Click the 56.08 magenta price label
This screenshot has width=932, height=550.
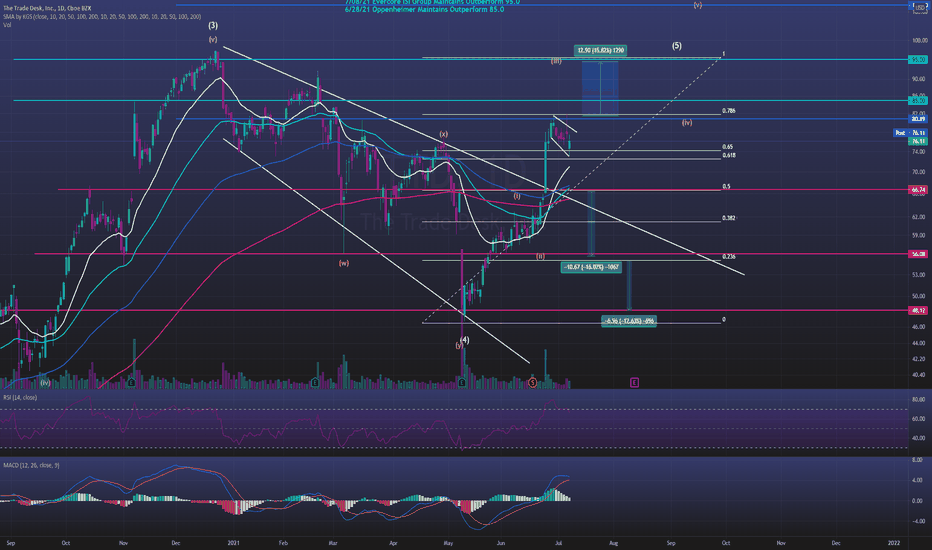coord(918,254)
